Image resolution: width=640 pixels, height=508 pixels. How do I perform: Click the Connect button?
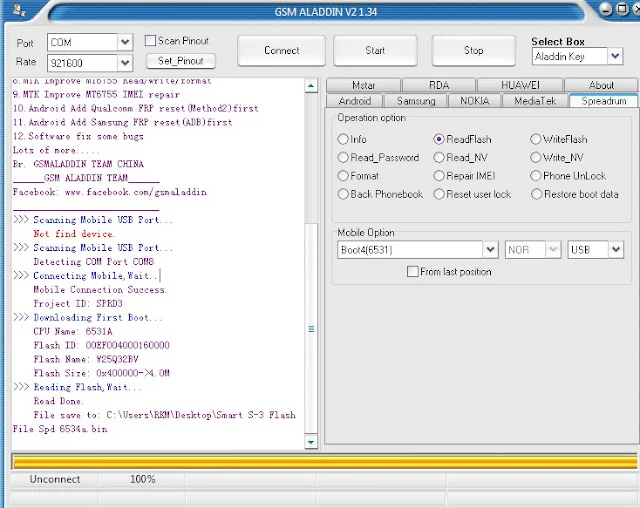click(x=281, y=51)
